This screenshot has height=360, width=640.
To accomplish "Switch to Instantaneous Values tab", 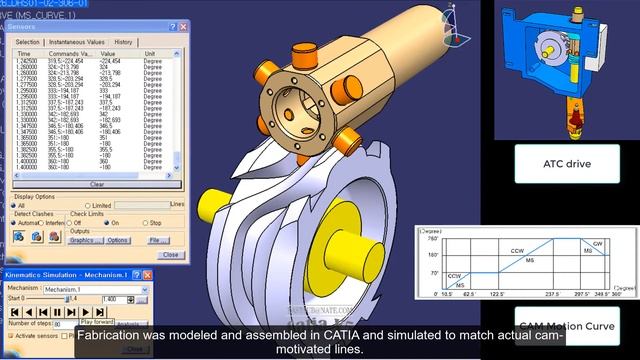I will 77,42.
